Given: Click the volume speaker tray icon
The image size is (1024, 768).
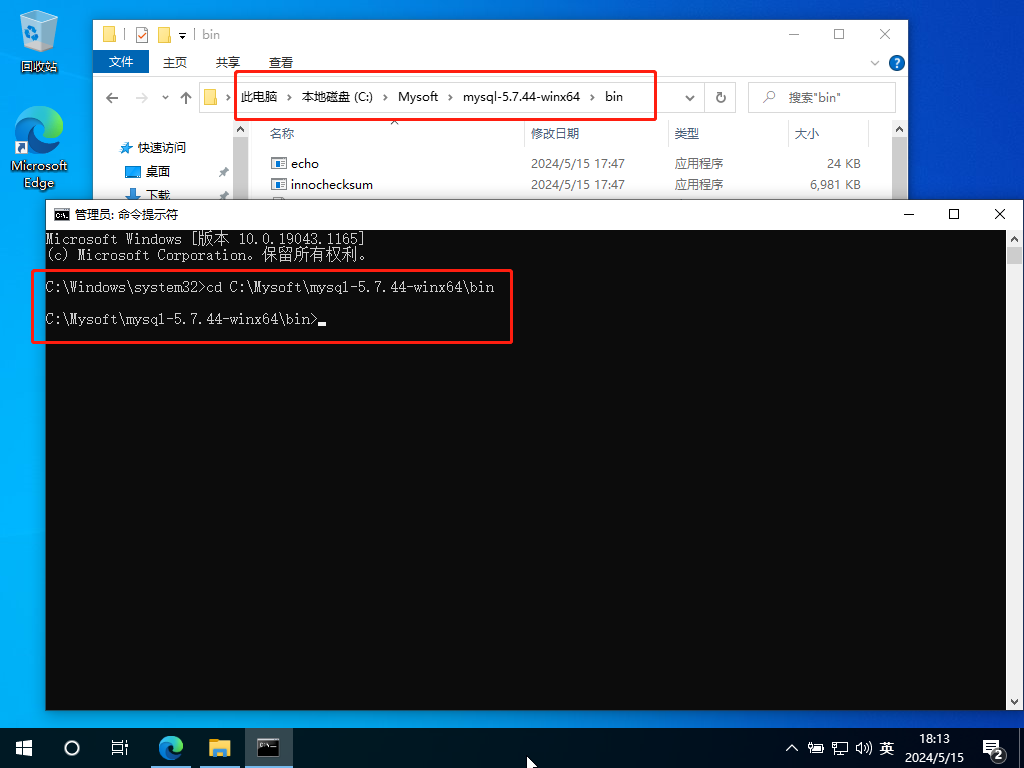Looking at the screenshot, I should tap(863, 748).
